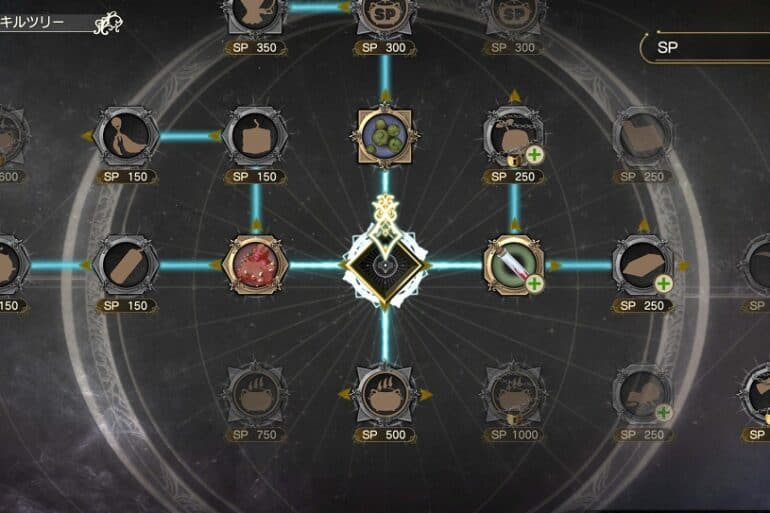Select the dimmed pot SP 750 node
Viewport: 770px width, 513px height.
pyautogui.click(x=255, y=394)
